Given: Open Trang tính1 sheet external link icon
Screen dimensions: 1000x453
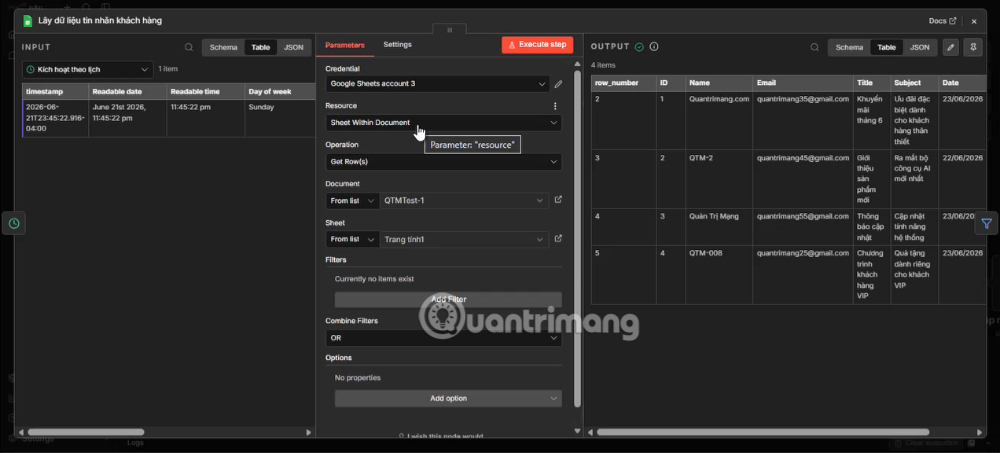Looking at the screenshot, I should click(558, 239).
